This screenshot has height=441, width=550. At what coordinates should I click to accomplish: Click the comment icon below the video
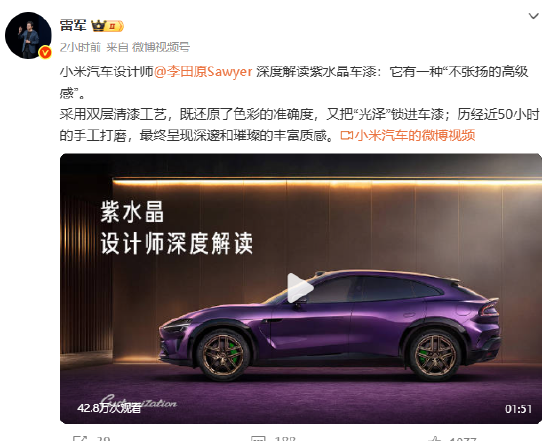[259, 439]
